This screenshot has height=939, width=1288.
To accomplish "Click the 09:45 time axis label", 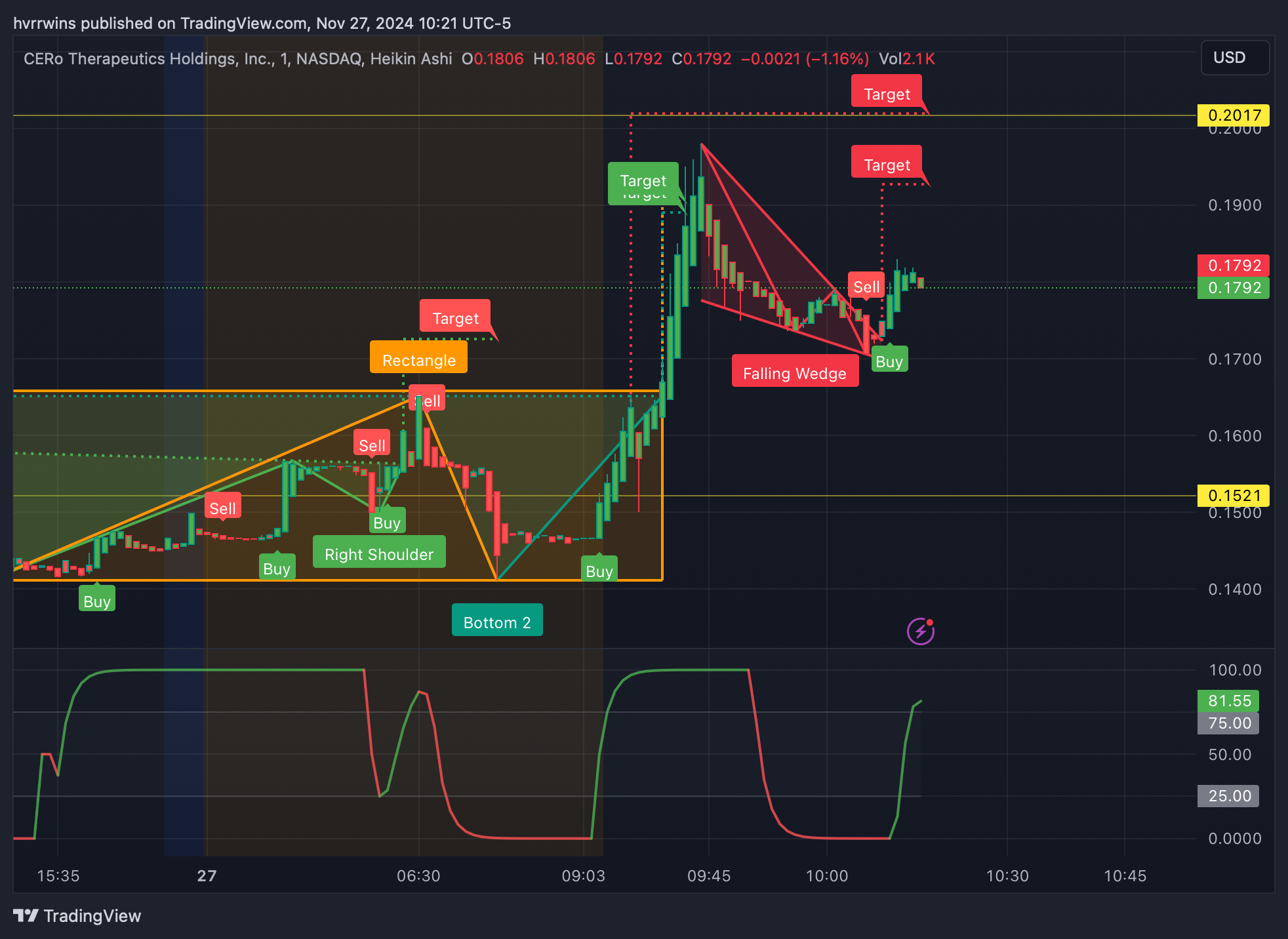I will 709,876.
